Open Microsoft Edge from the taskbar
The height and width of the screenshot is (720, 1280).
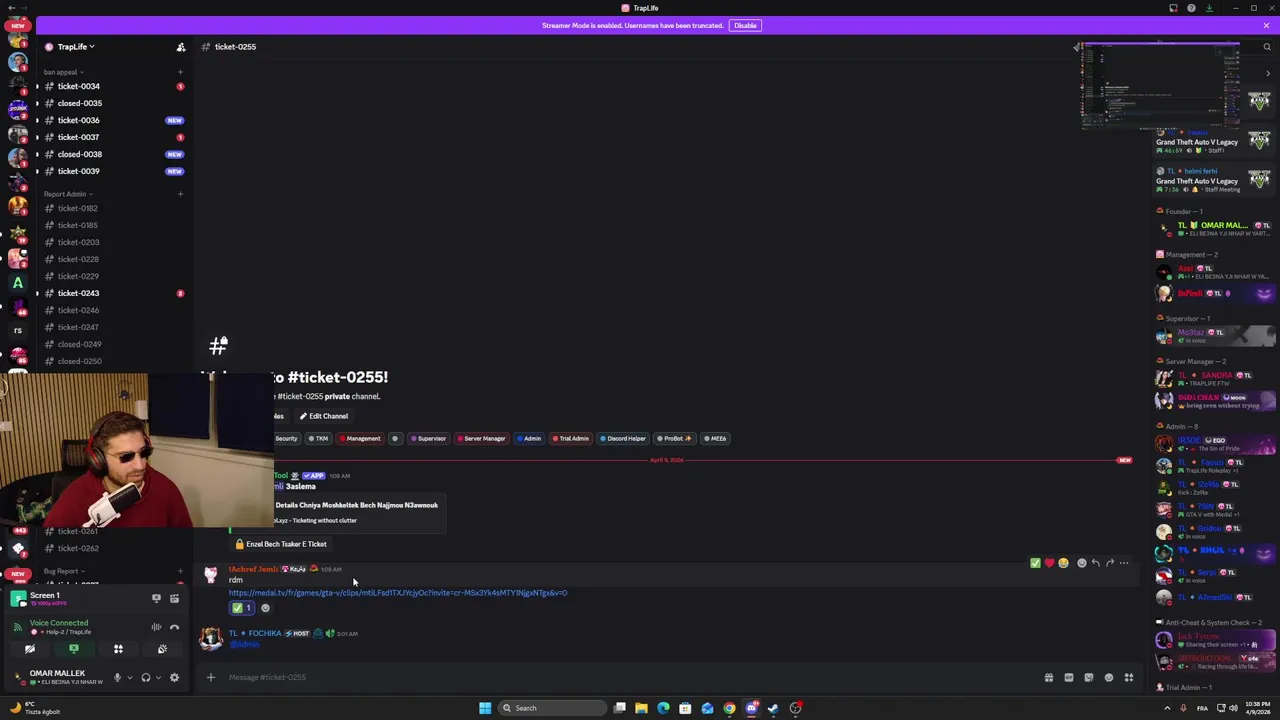point(663,708)
